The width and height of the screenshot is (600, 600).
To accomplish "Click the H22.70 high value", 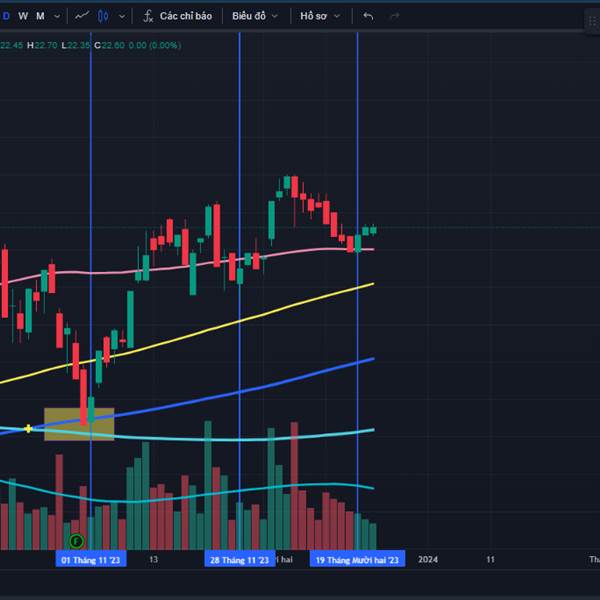I will 42,45.
